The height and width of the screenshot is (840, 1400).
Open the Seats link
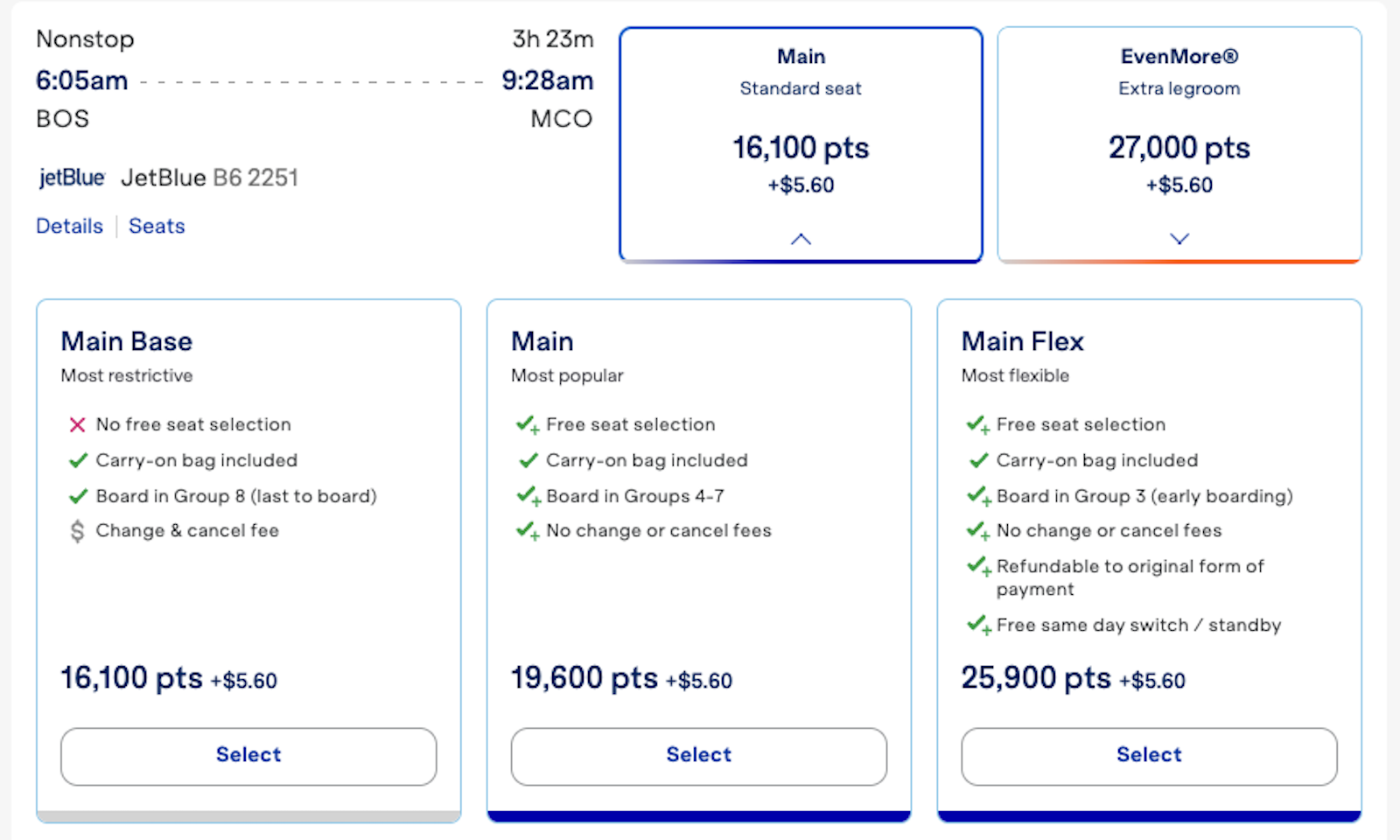(157, 227)
